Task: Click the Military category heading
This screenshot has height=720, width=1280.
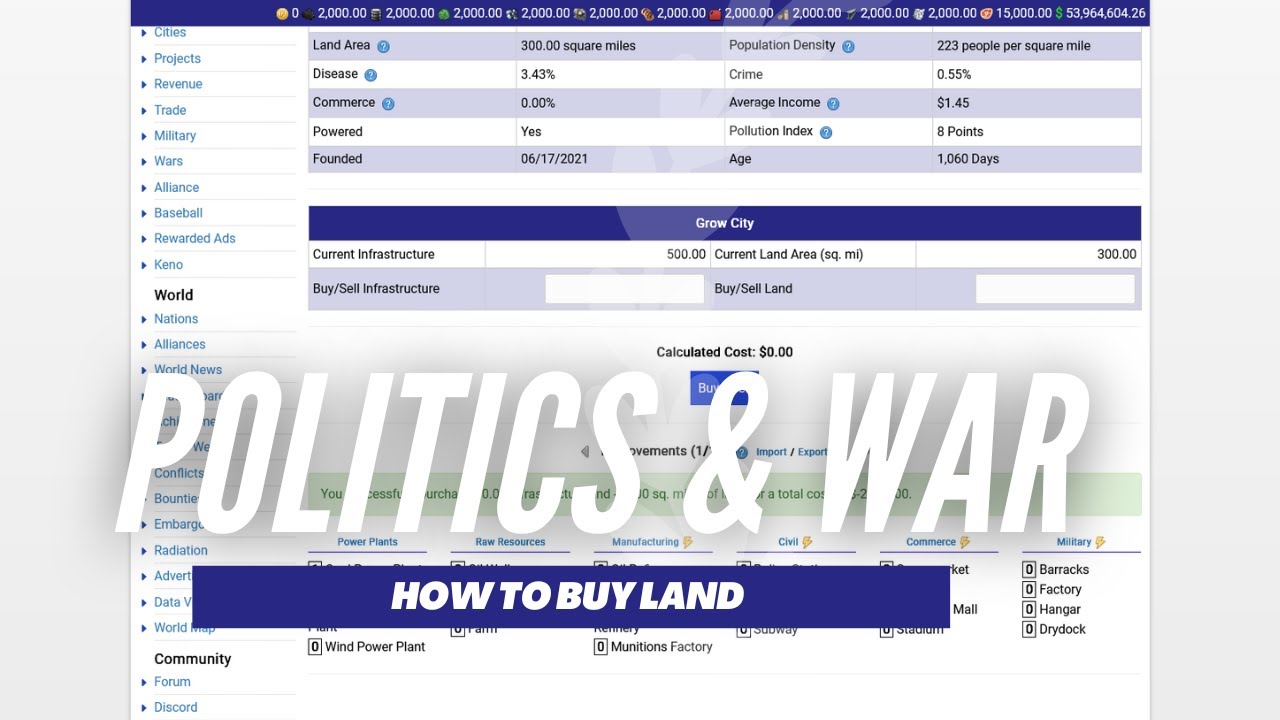Action: point(1074,542)
